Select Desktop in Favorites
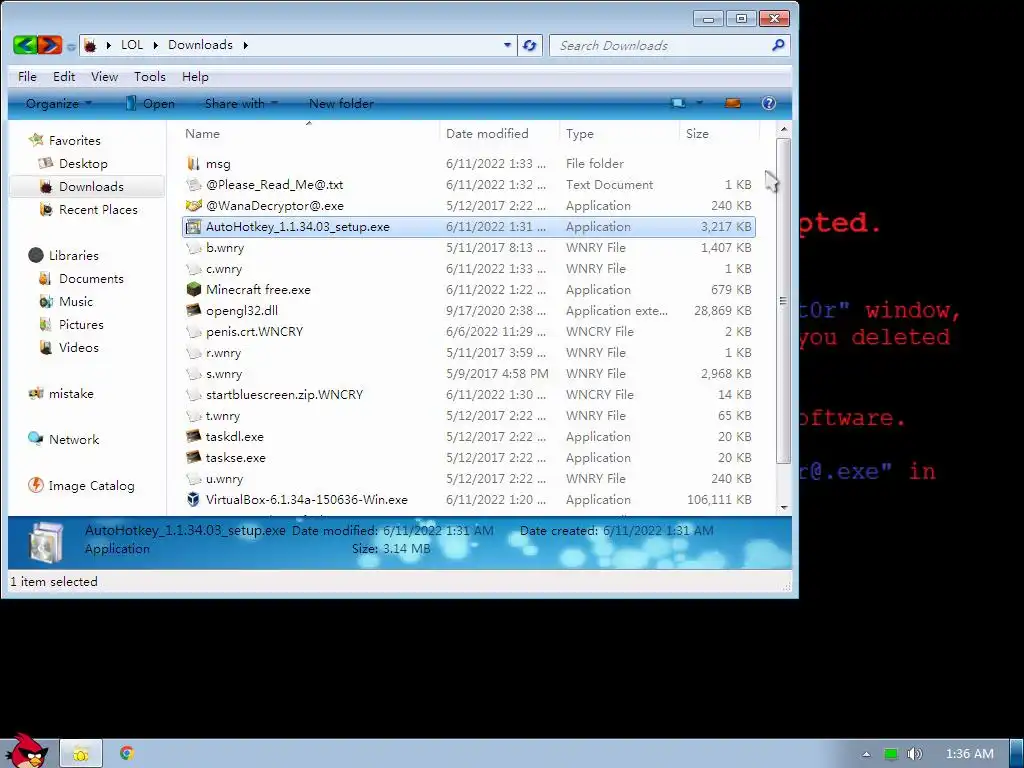1024x768 pixels. tap(83, 163)
